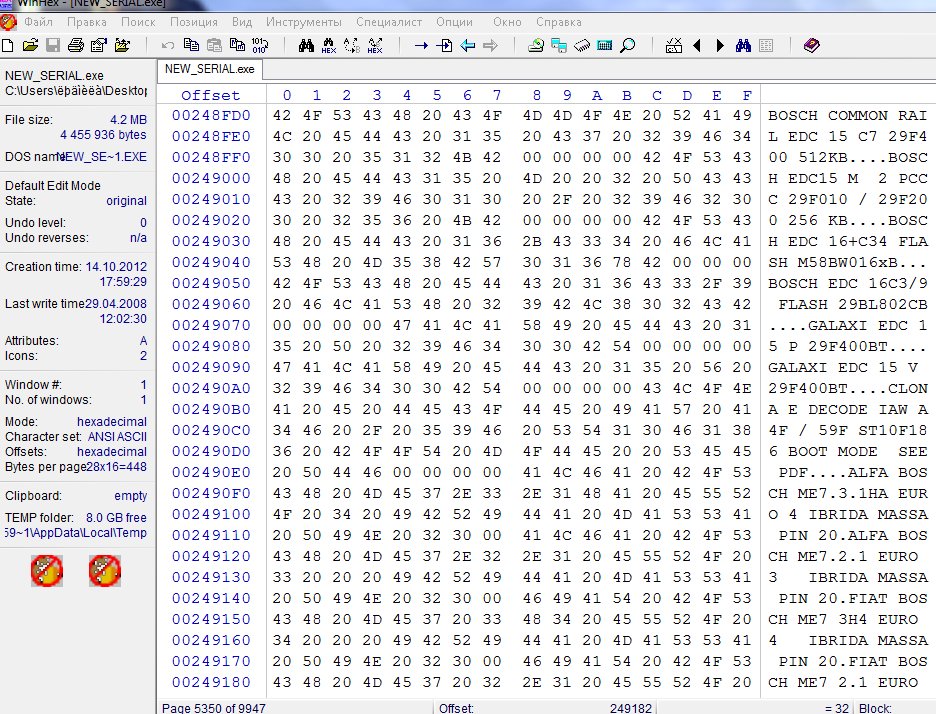Open a file using the folder icon
936x714 pixels.
point(30,45)
